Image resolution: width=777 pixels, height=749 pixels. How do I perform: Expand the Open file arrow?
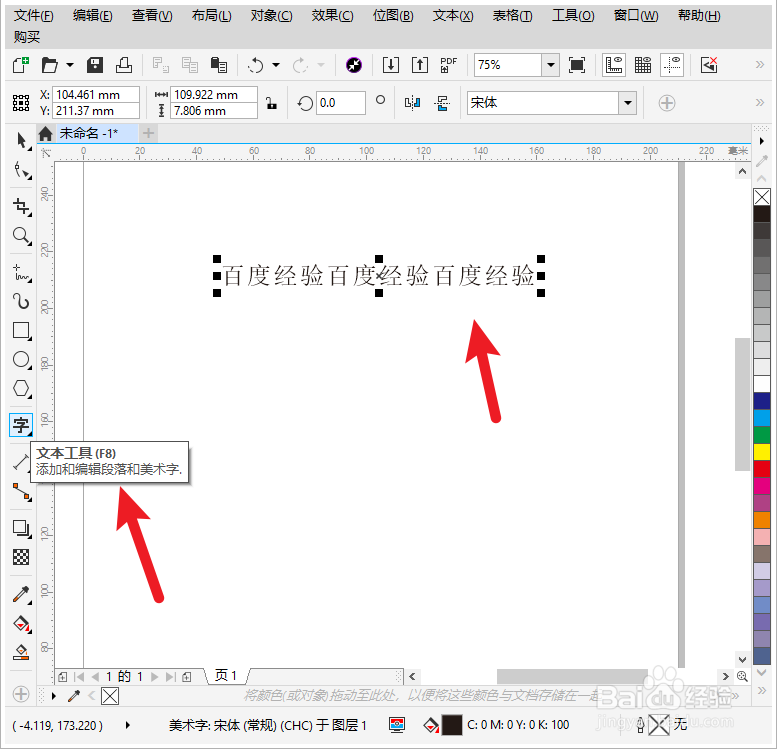pos(70,65)
